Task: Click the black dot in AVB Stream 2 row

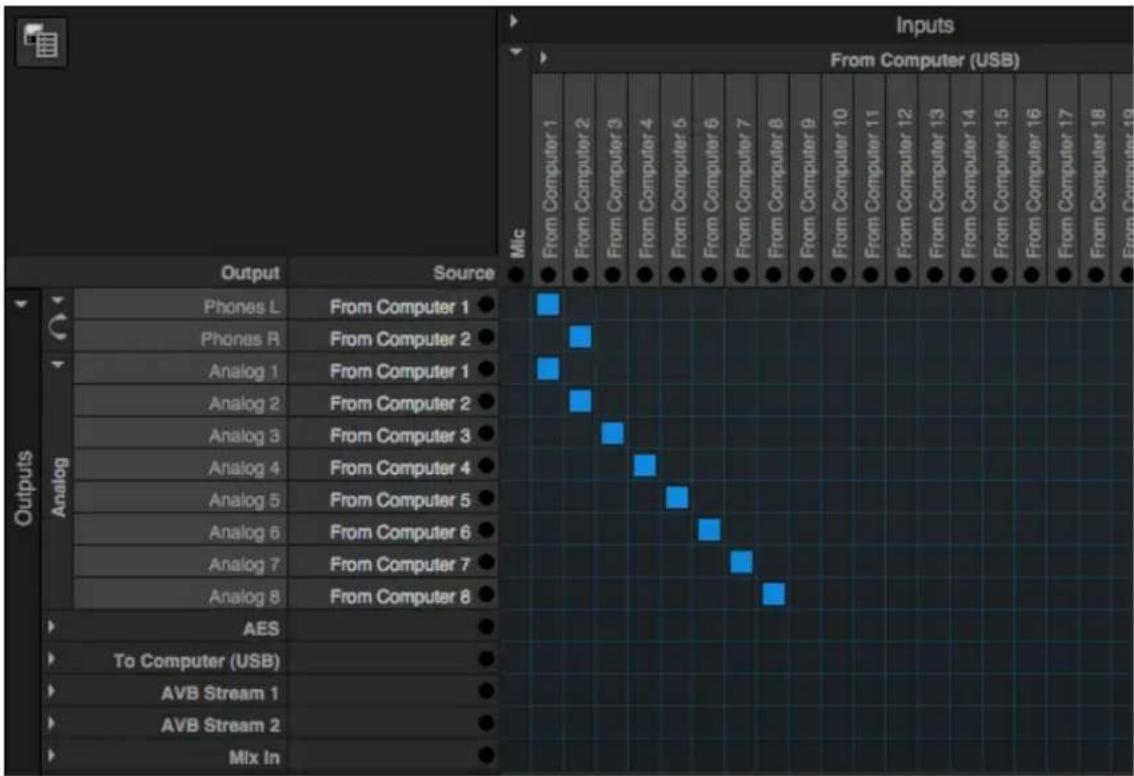Action: pyautogui.click(x=487, y=723)
